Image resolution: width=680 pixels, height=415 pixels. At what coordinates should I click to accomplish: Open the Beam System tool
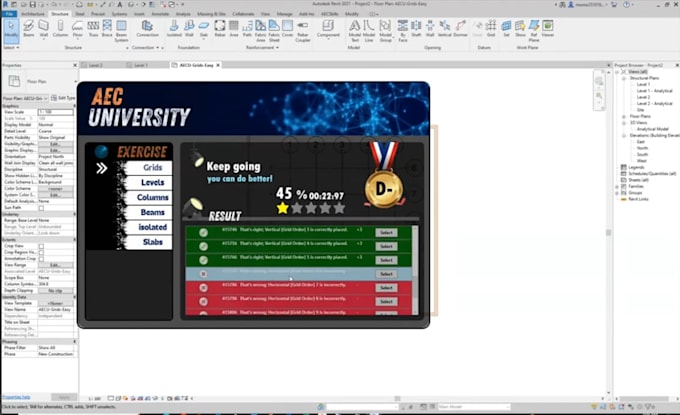coord(121,30)
